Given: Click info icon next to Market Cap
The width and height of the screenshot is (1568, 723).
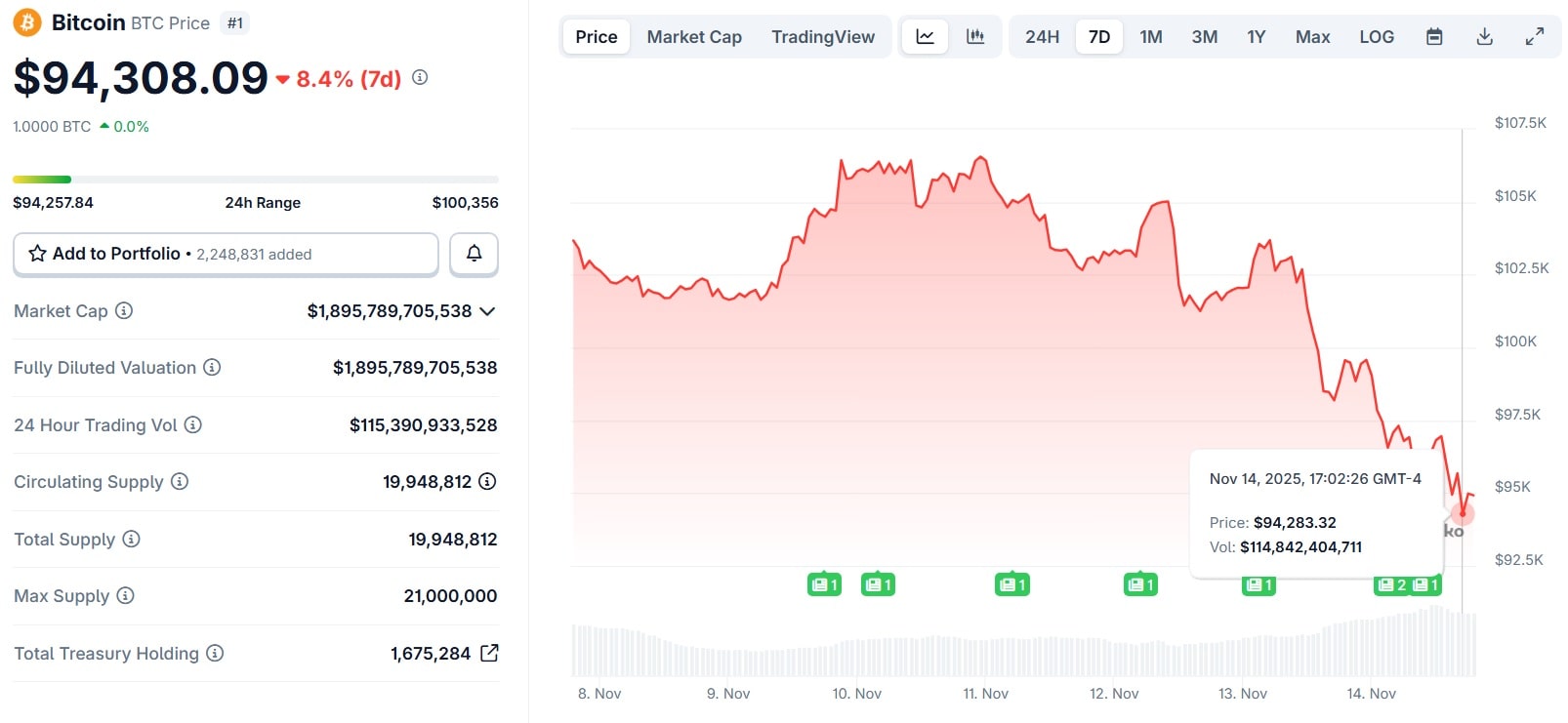Looking at the screenshot, I should coord(124,310).
